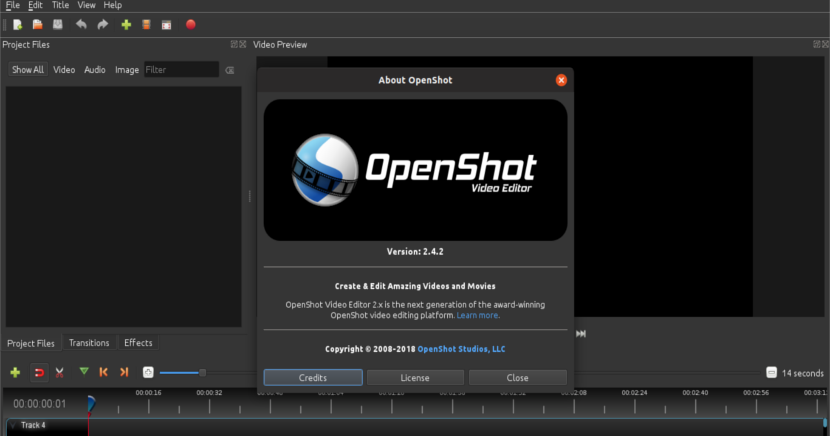This screenshot has height=436, width=830.
Task: Open the Help menu
Action: point(112,5)
